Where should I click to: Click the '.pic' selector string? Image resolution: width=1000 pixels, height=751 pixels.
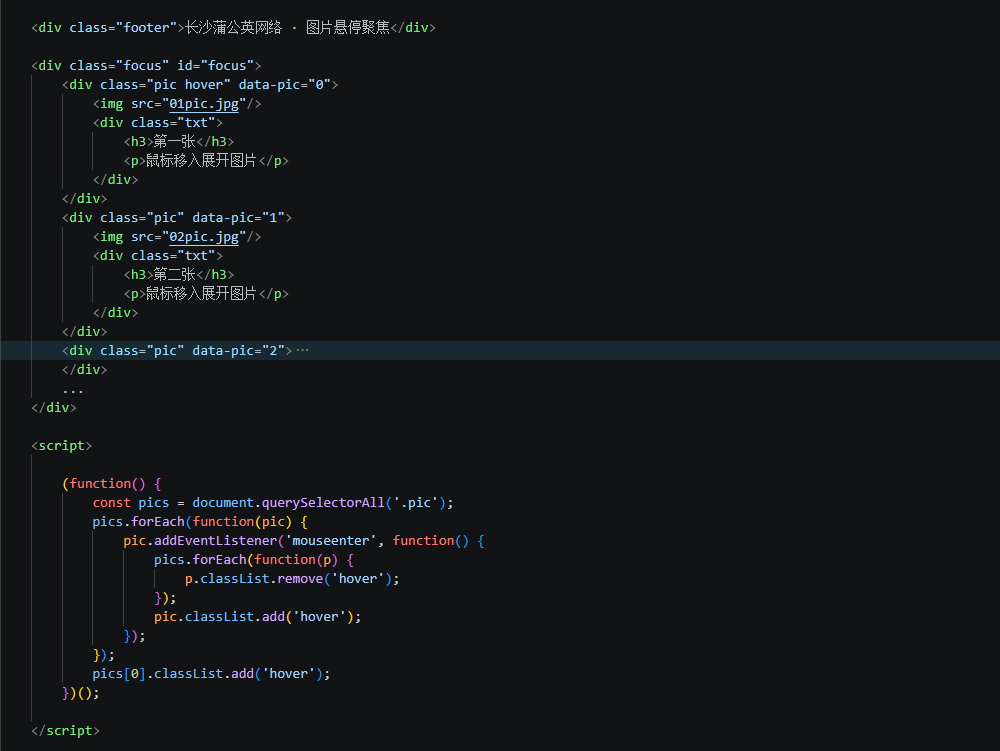point(416,502)
